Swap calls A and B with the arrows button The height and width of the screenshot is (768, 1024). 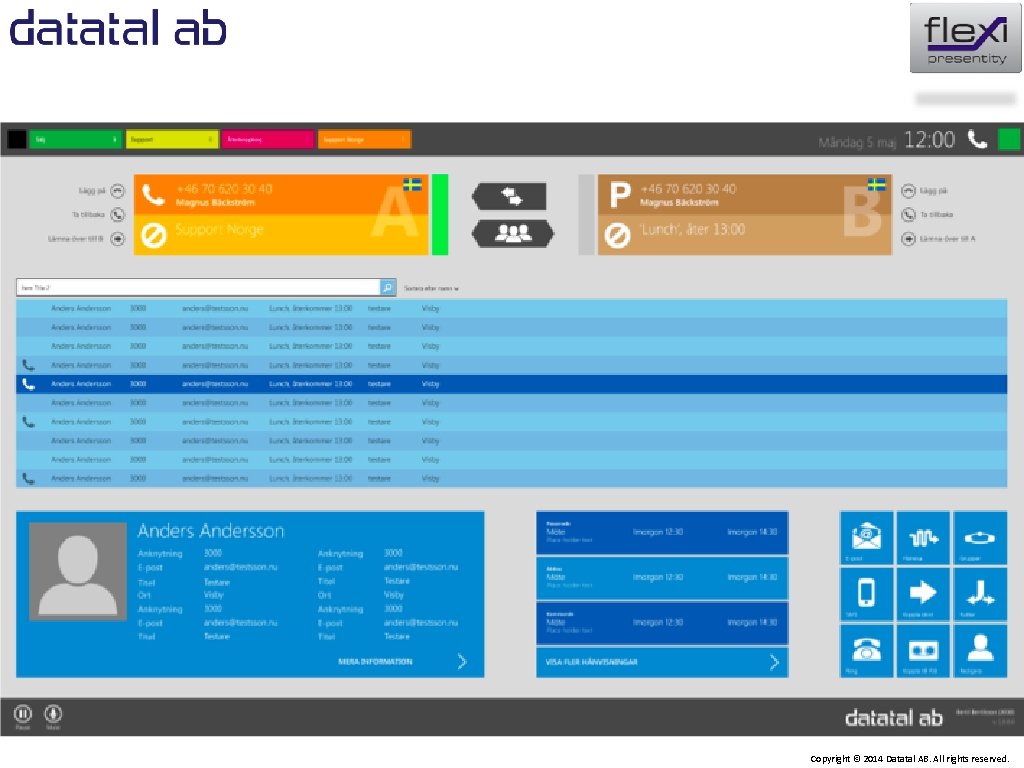[x=511, y=196]
